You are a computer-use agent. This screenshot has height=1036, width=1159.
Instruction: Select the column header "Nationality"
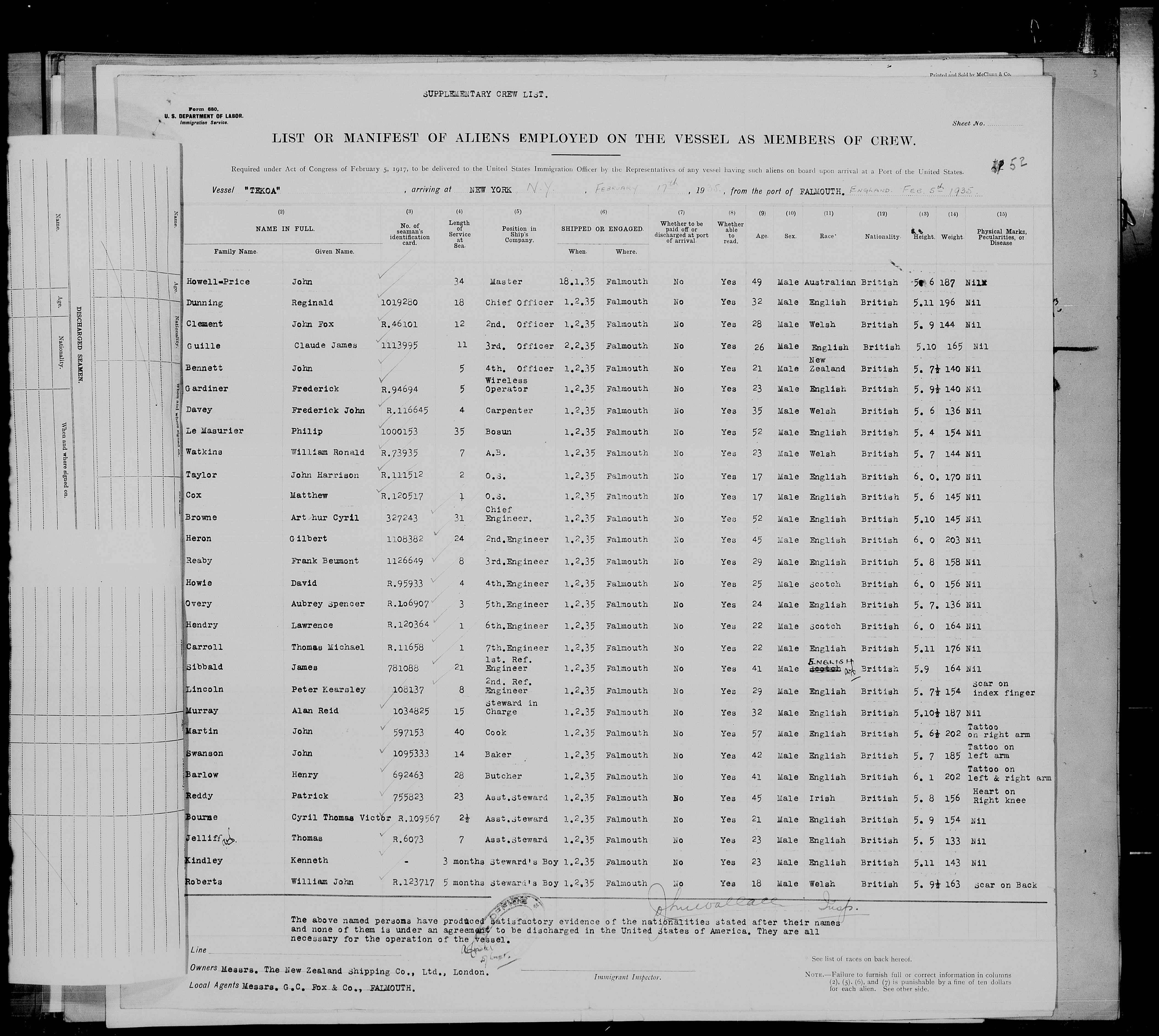coord(882,236)
